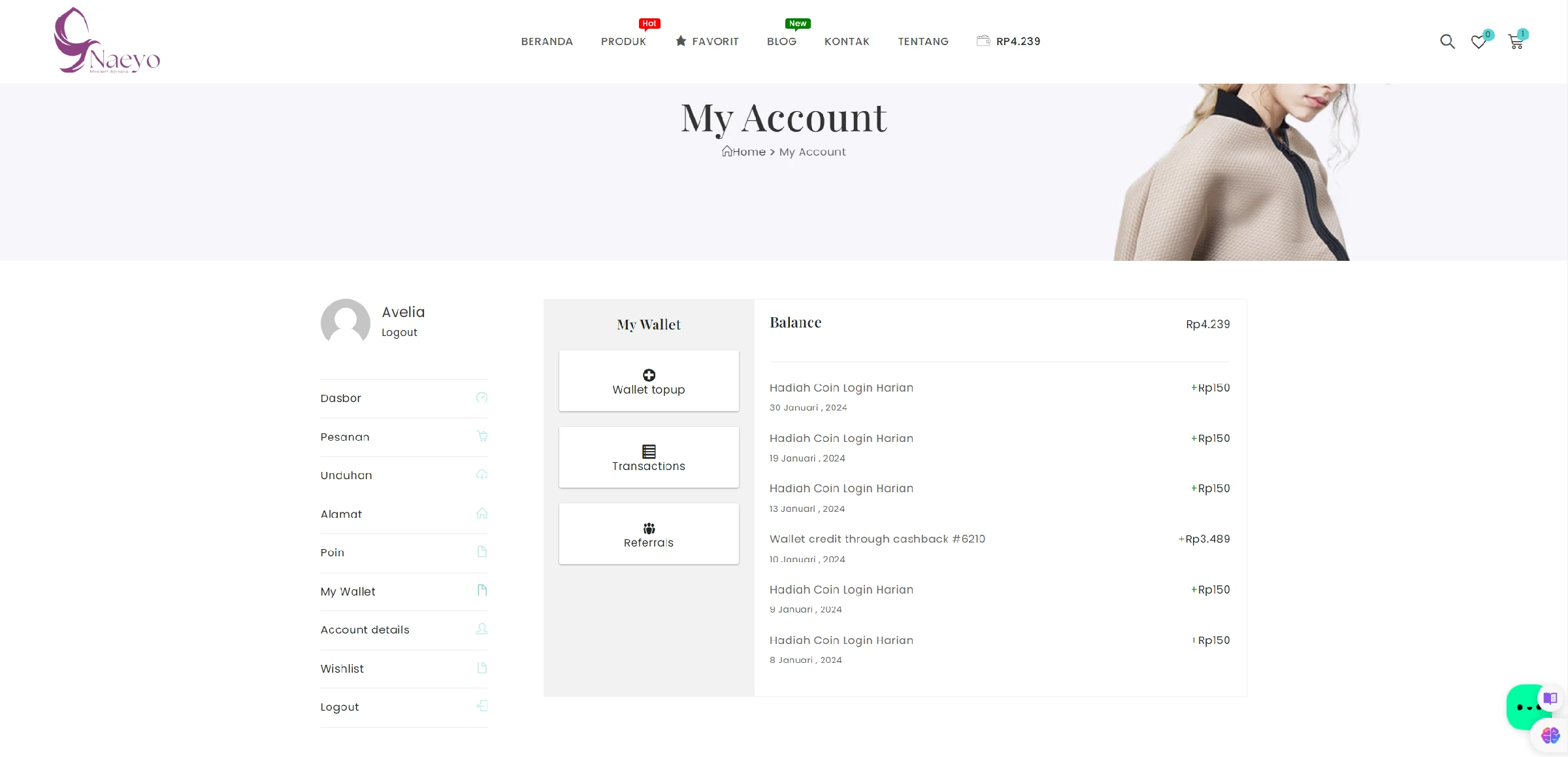
Task: Click the Referrals button
Action: tap(649, 533)
